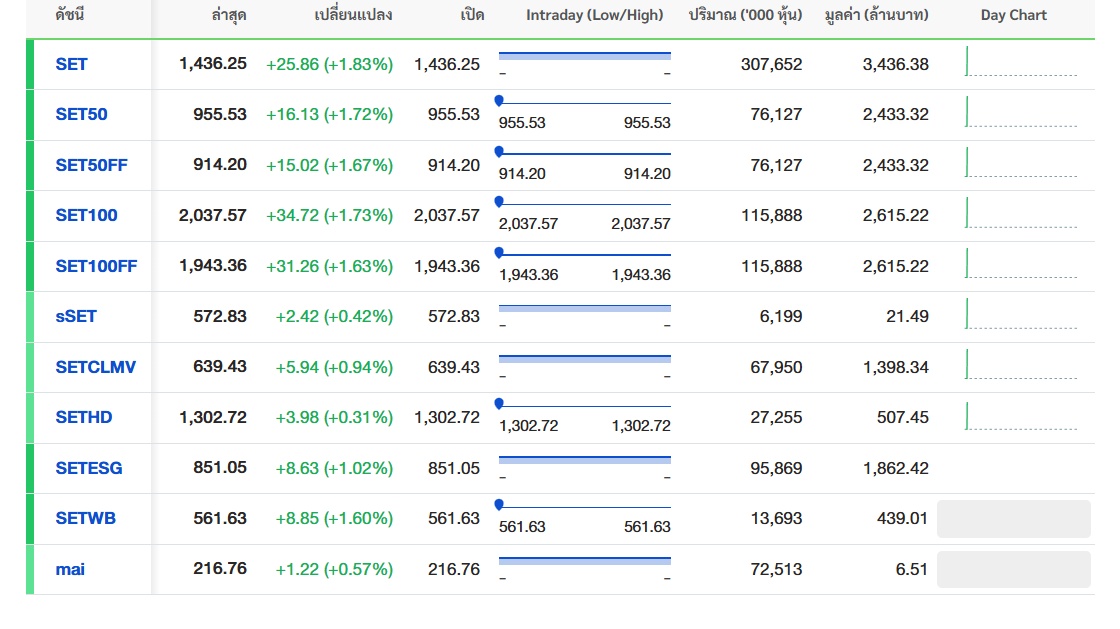Open the SET50 index link
Image resolution: width=1120 pixels, height=629 pixels.
coord(81,114)
